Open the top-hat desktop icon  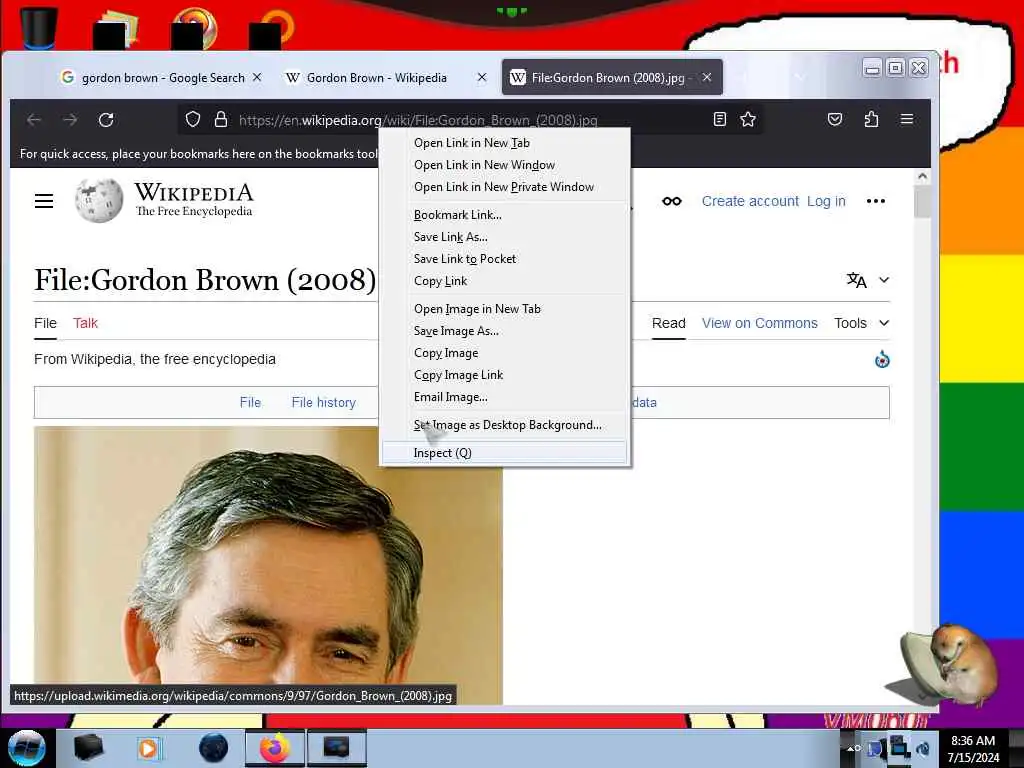39,28
